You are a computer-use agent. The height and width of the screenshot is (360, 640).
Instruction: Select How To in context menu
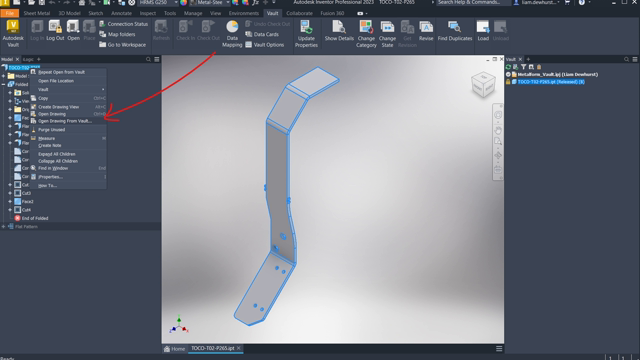coord(68,186)
